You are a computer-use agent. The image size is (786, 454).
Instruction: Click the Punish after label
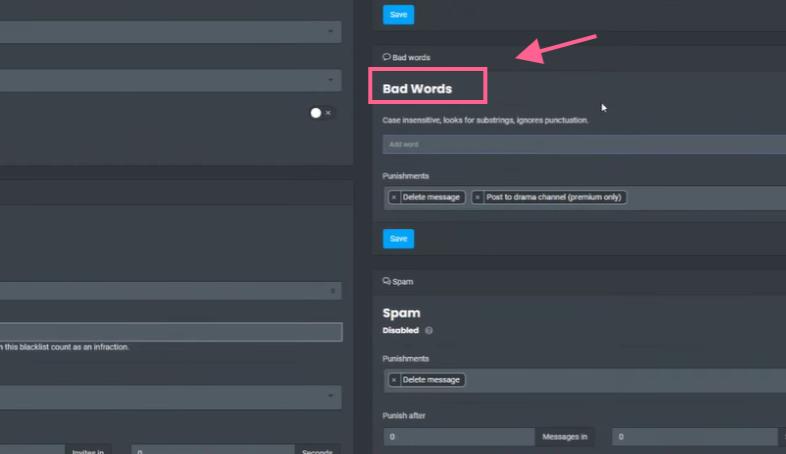[x=404, y=415]
